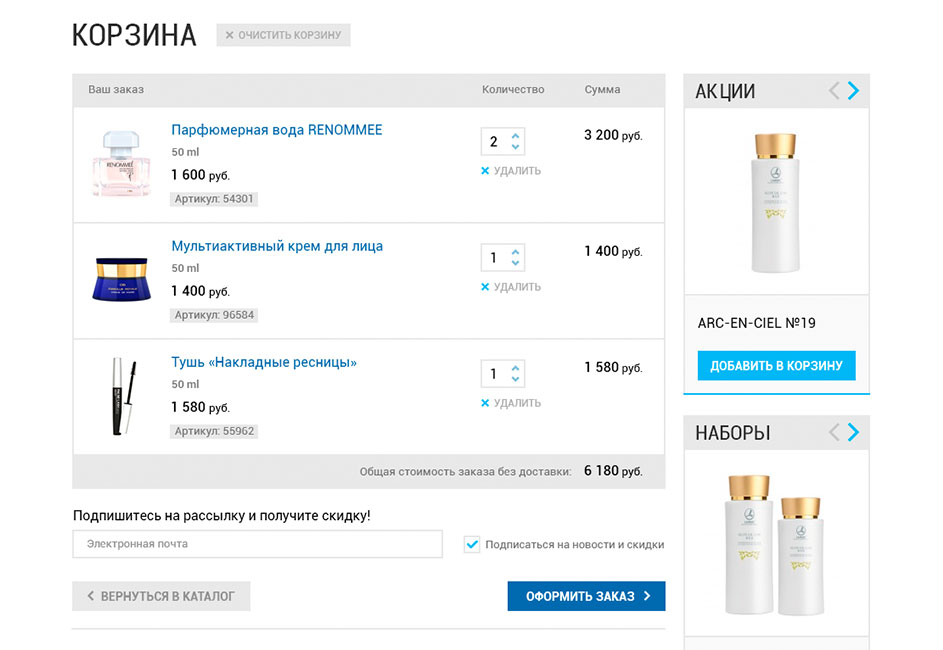The image size is (943, 650).
Task: Open the blue cream jar thumbnail
Action: [x=122, y=279]
